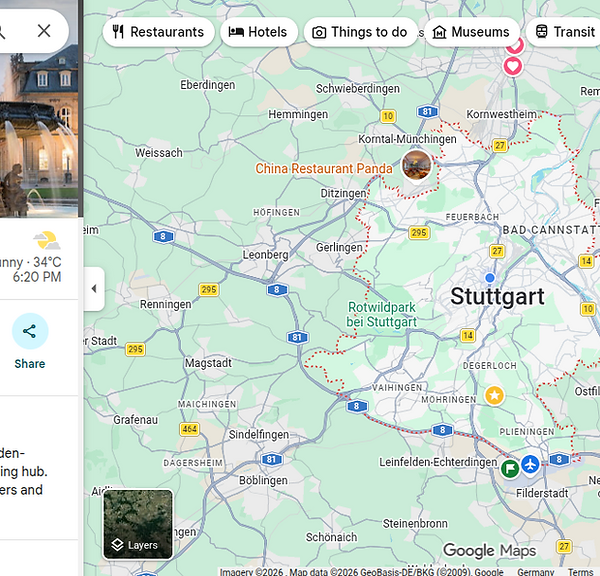Click the Steinenbronn town label
The image size is (600, 576).
415,524
